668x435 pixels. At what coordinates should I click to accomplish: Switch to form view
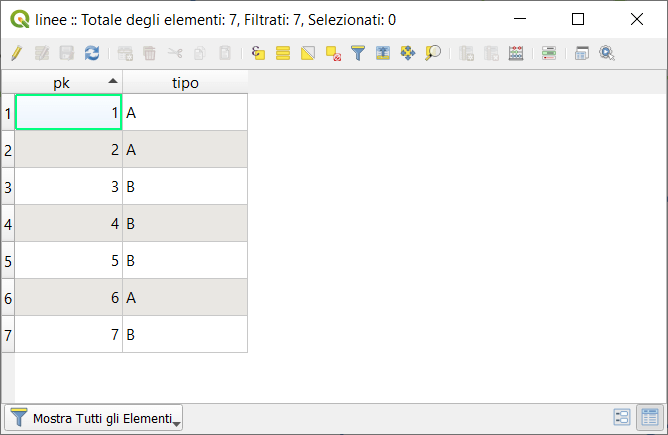pyautogui.click(x=621, y=418)
